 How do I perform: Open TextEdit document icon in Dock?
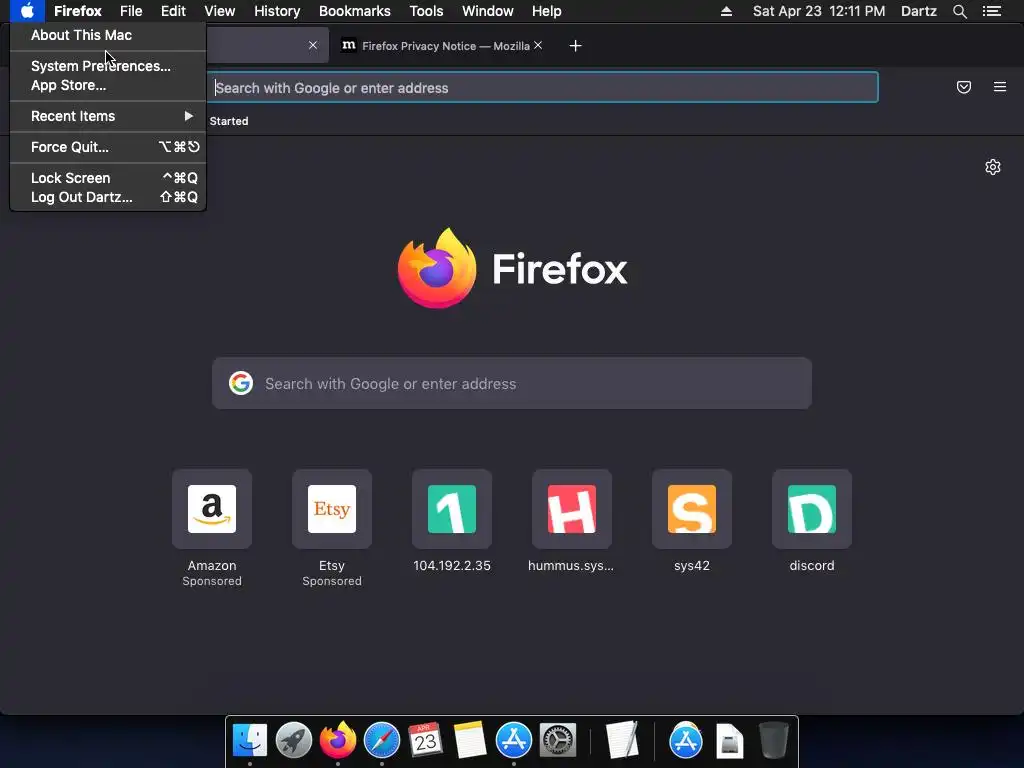point(622,741)
